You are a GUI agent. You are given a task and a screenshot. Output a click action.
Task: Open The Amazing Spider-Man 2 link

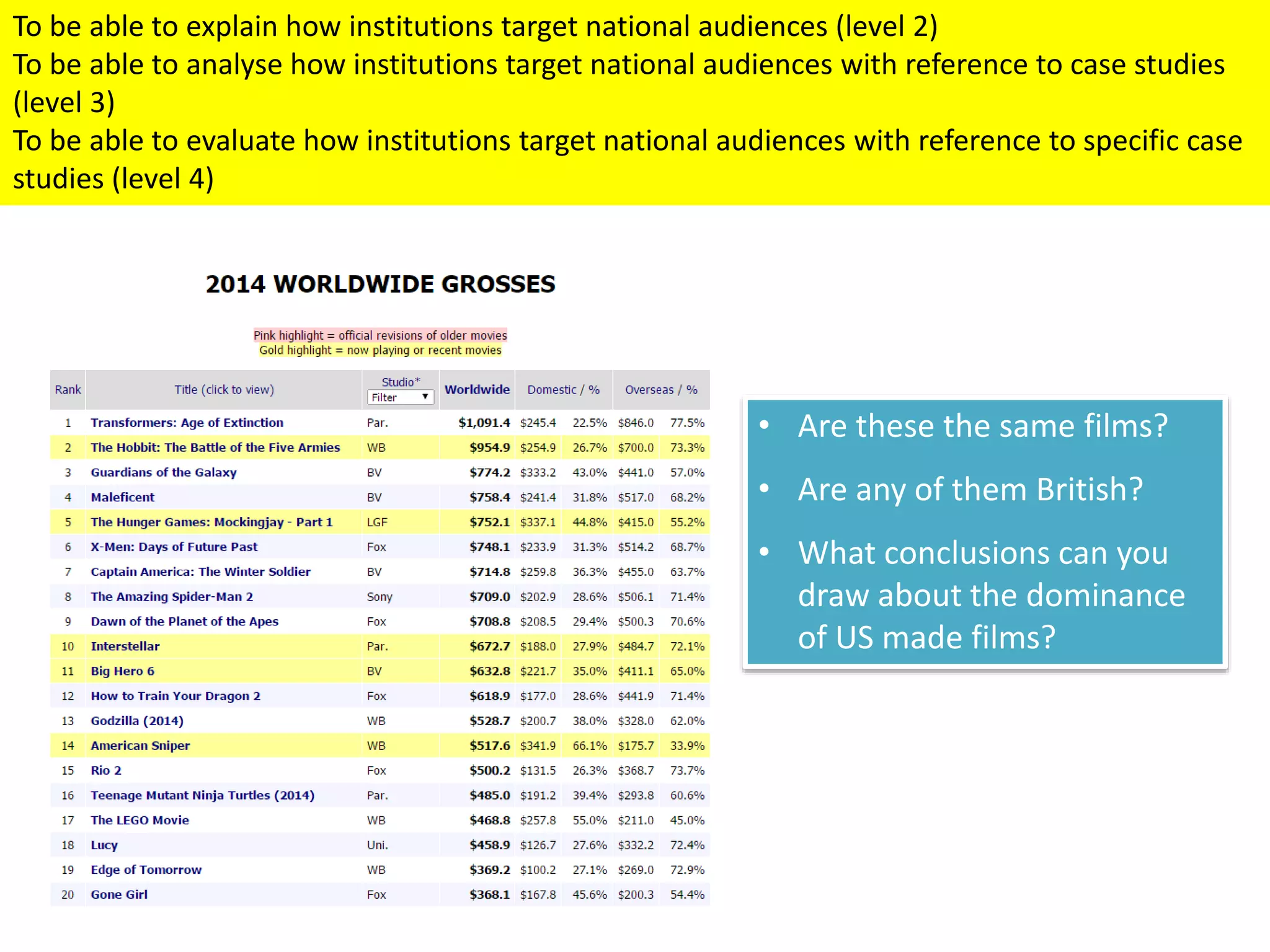[172, 596]
